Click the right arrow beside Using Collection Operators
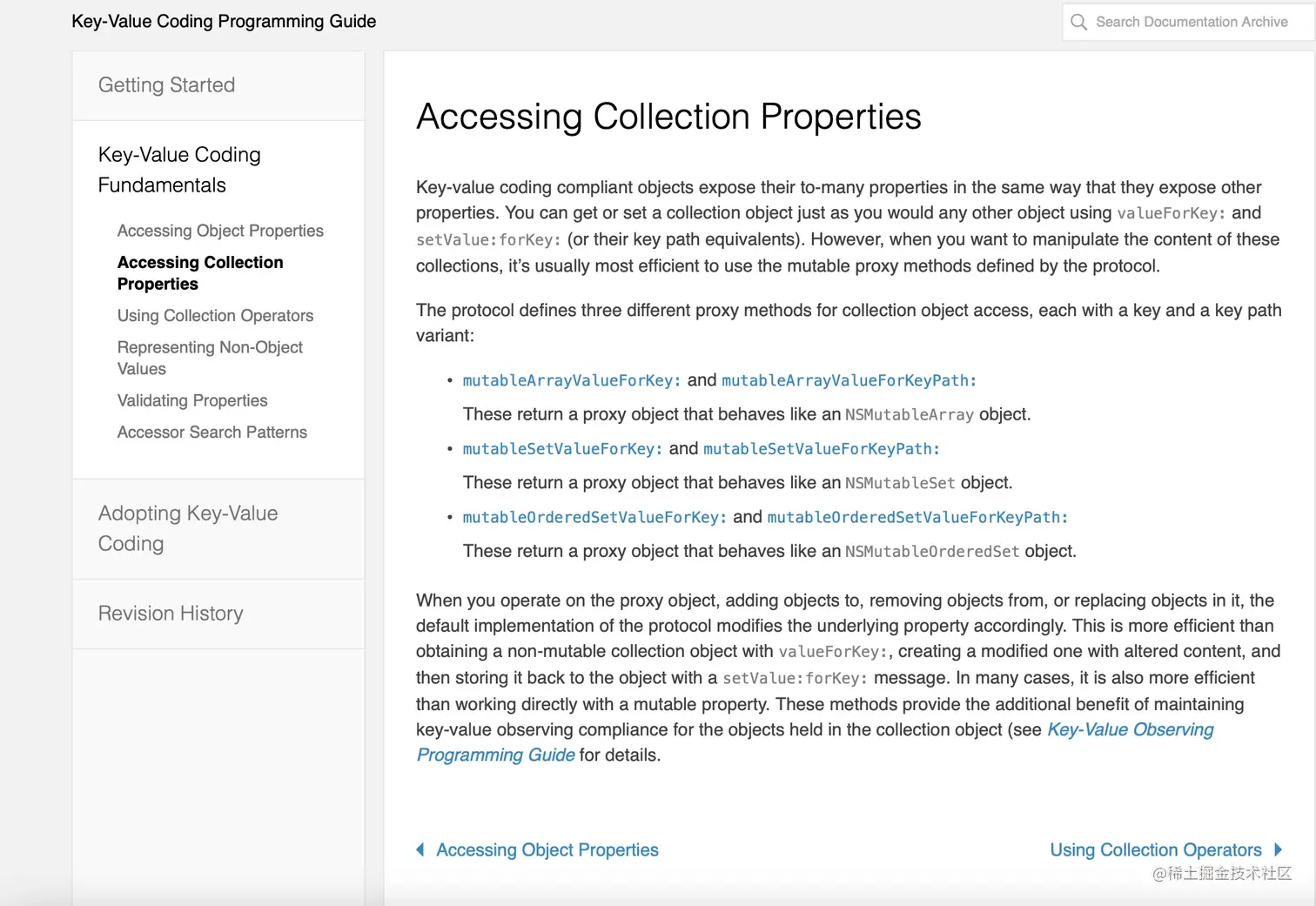Image resolution: width=1316 pixels, height=906 pixels. click(1278, 849)
